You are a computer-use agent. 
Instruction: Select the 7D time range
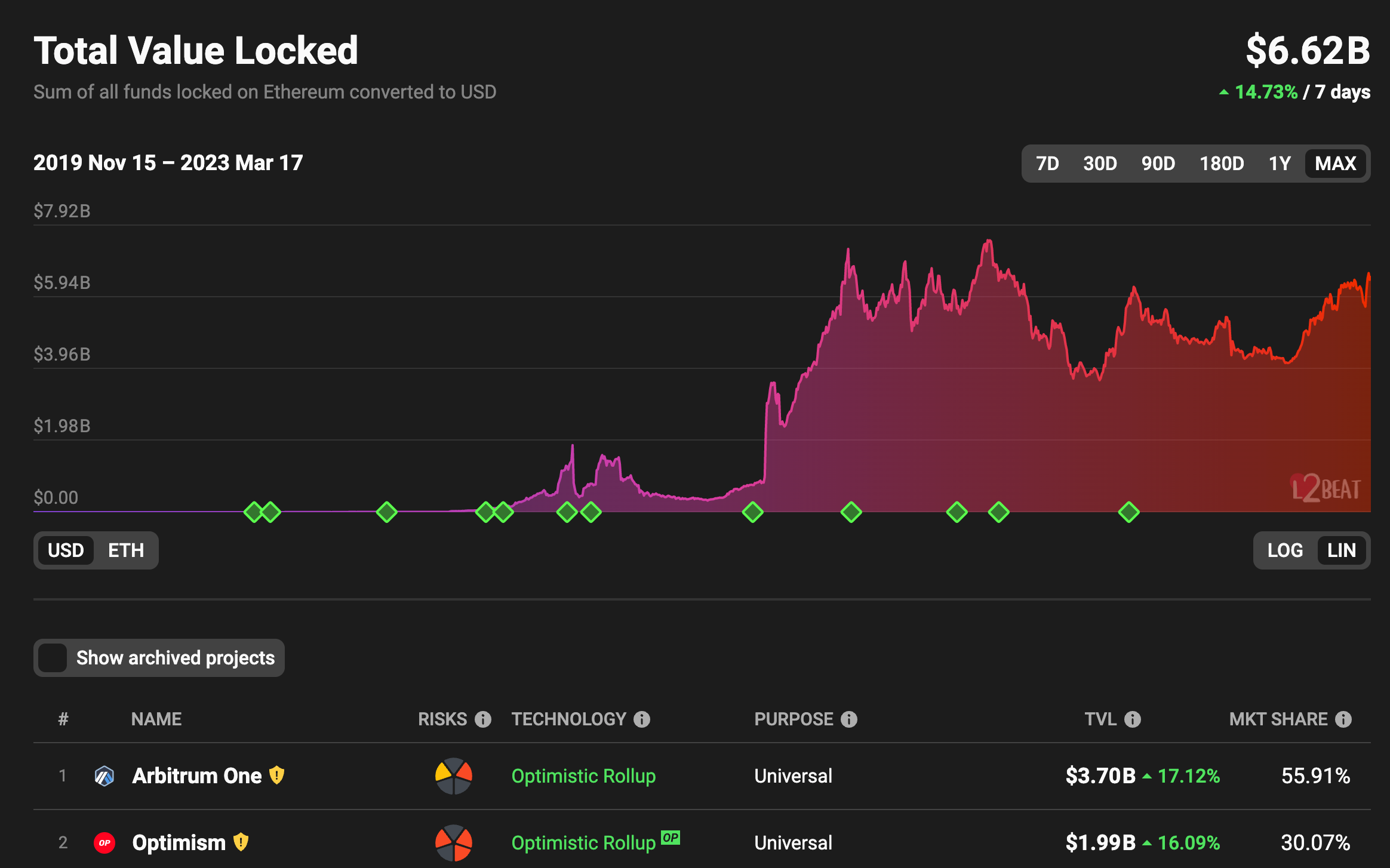1047,164
